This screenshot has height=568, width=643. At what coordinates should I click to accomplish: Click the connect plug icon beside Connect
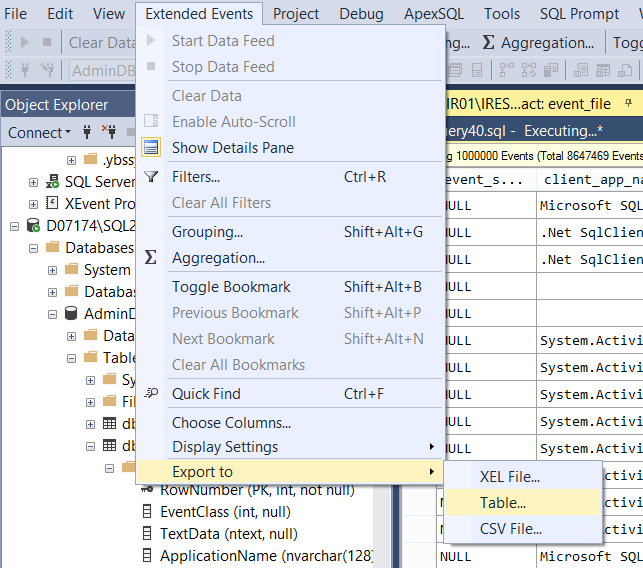pos(88,132)
